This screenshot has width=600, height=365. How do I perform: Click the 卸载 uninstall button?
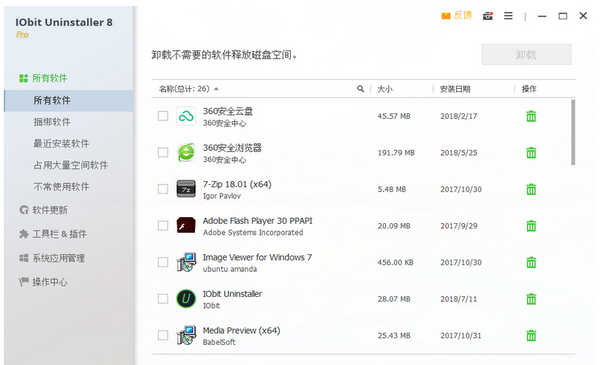[526, 54]
